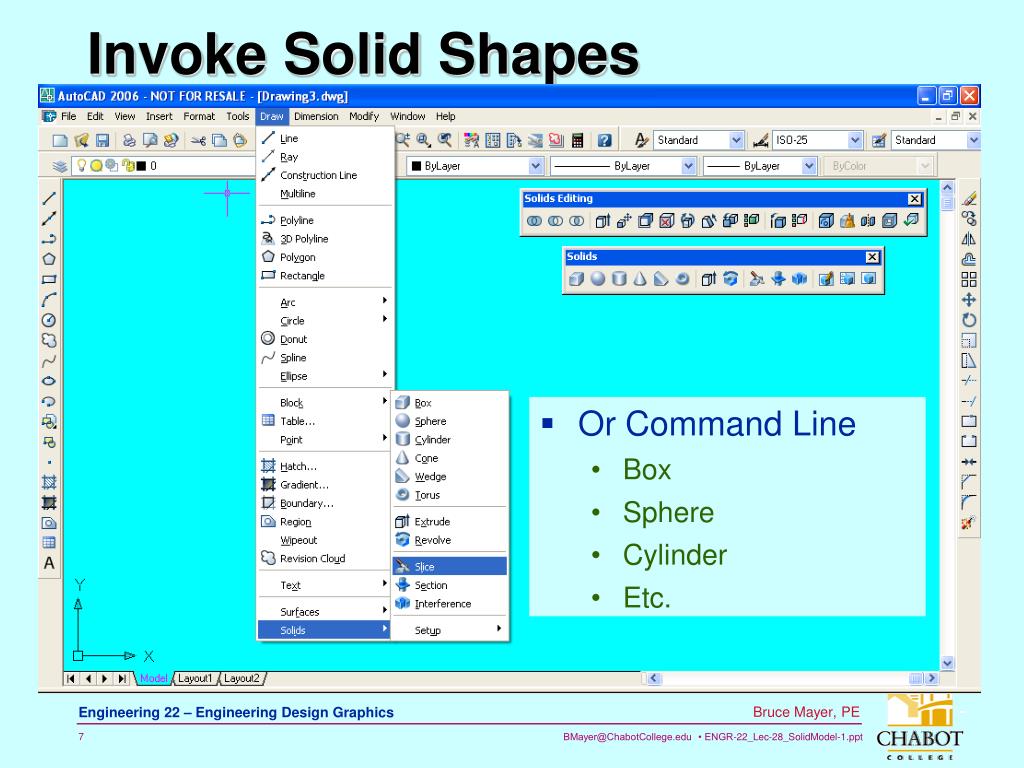Click the last-tab navigation arrow beside Model
This screenshot has width=1024, height=768.
coord(122,679)
